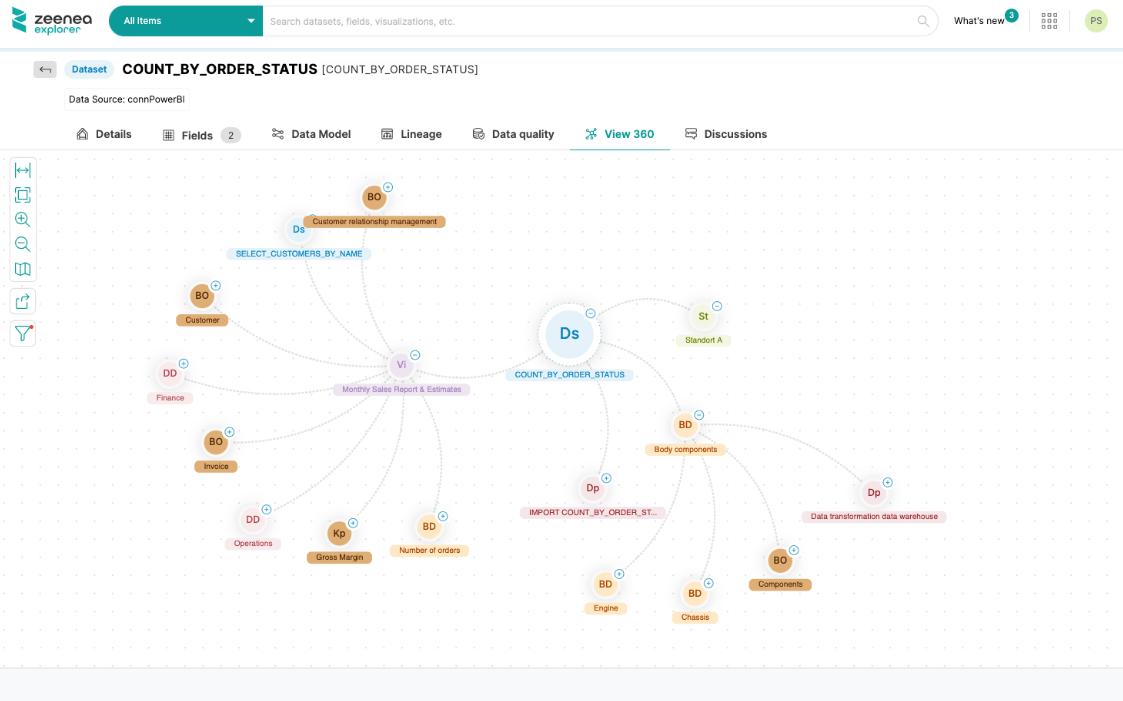Open the graph filter funnel

pos(22,333)
